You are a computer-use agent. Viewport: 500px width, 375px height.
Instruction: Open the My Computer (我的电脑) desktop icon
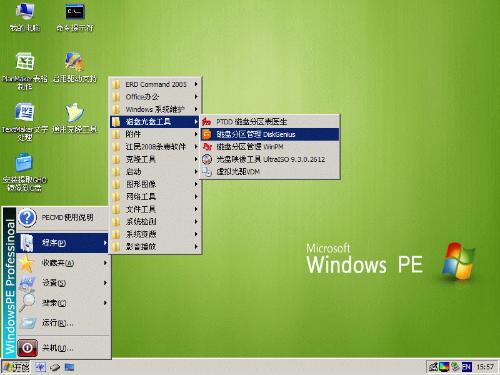pos(25,17)
